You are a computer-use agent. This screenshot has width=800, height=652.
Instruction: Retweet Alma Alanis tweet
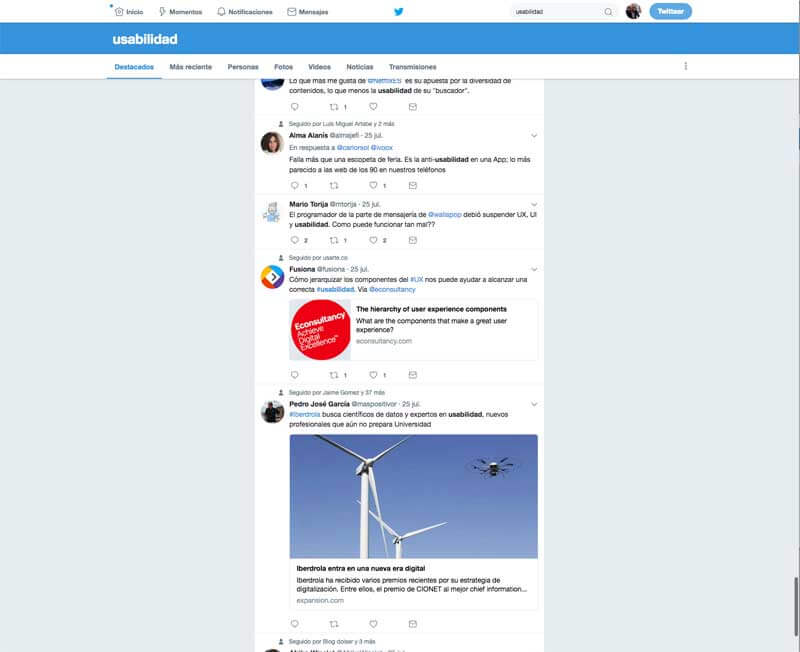[334, 185]
